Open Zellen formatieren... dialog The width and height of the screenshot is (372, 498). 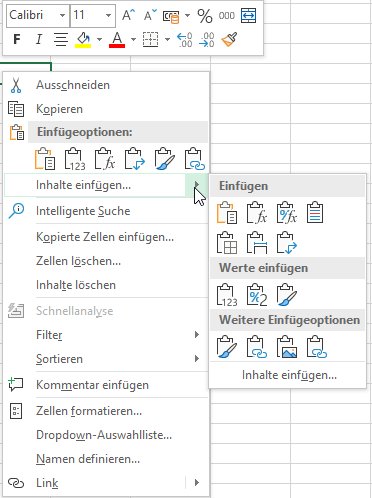[106, 411]
